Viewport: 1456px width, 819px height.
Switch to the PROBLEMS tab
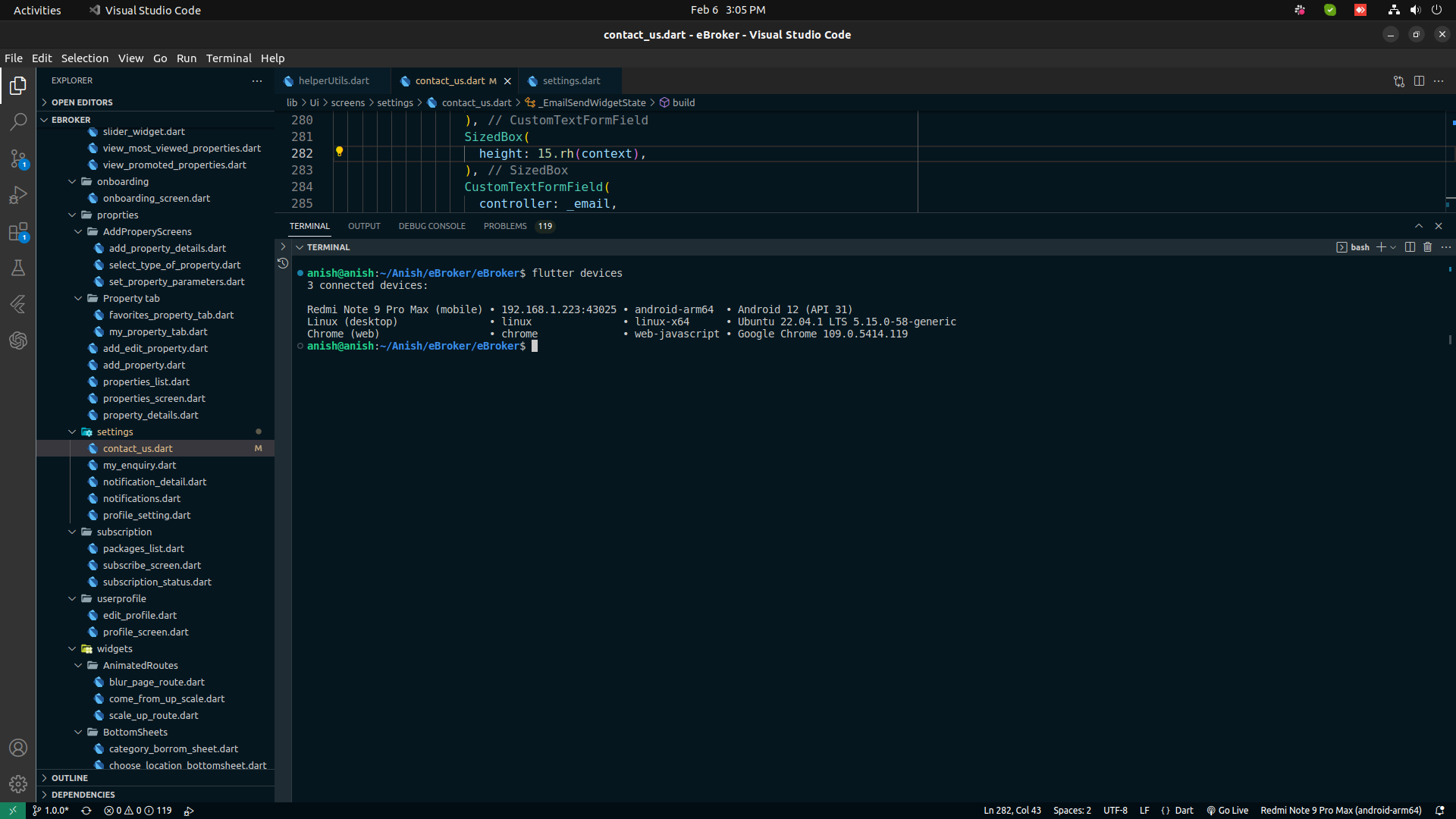pyautogui.click(x=505, y=226)
